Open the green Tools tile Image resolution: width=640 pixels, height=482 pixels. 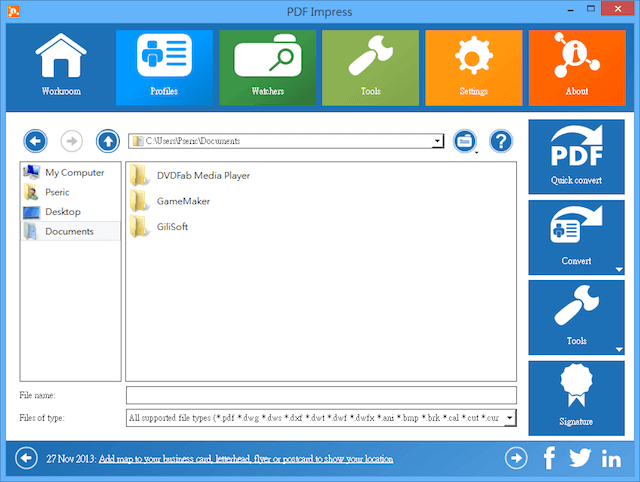pyautogui.click(x=370, y=68)
